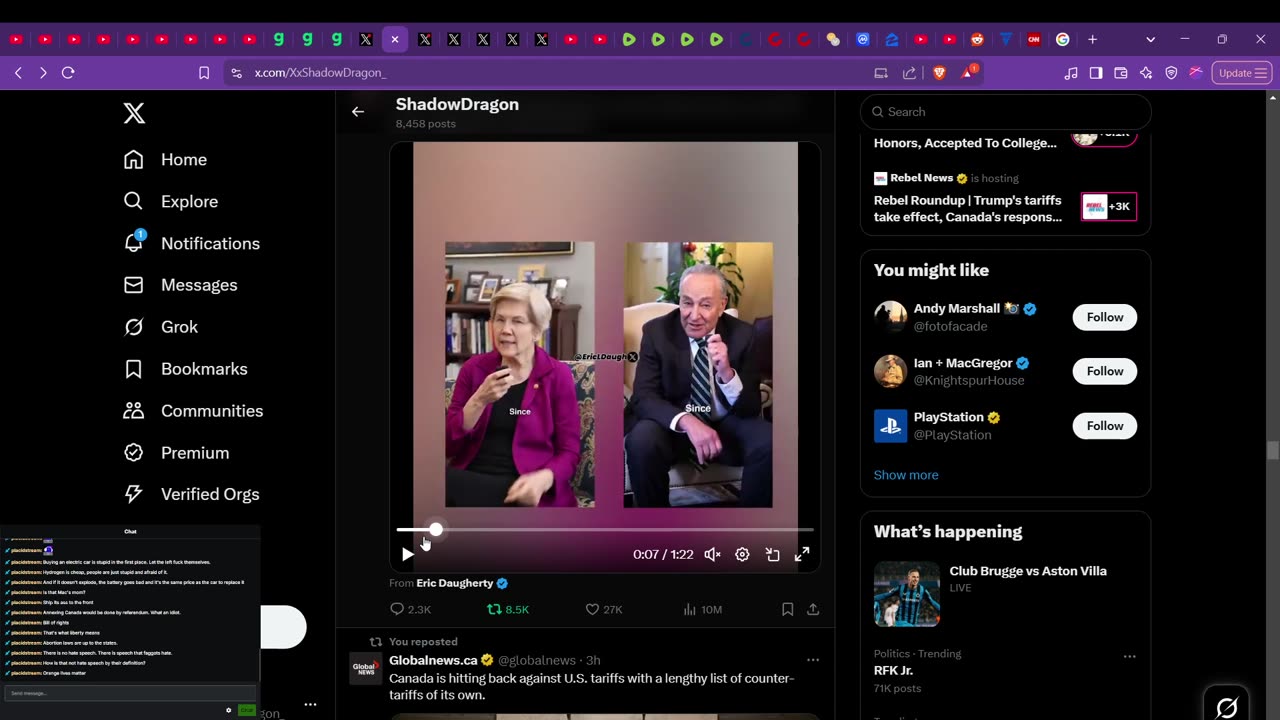Follow Andy Marshall
Screen dimensions: 1280x720
coord(1105,317)
